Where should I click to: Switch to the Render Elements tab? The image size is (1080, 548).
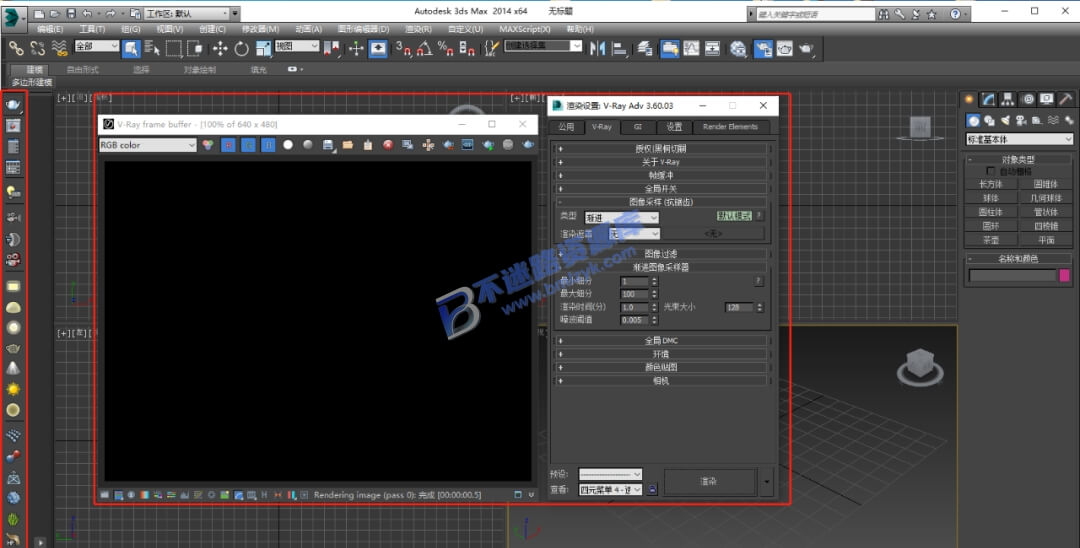pos(730,127)
